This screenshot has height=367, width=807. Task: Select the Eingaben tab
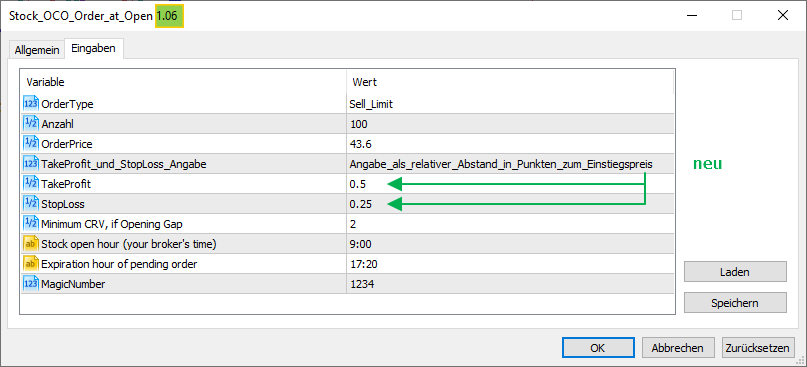point(93,49)
